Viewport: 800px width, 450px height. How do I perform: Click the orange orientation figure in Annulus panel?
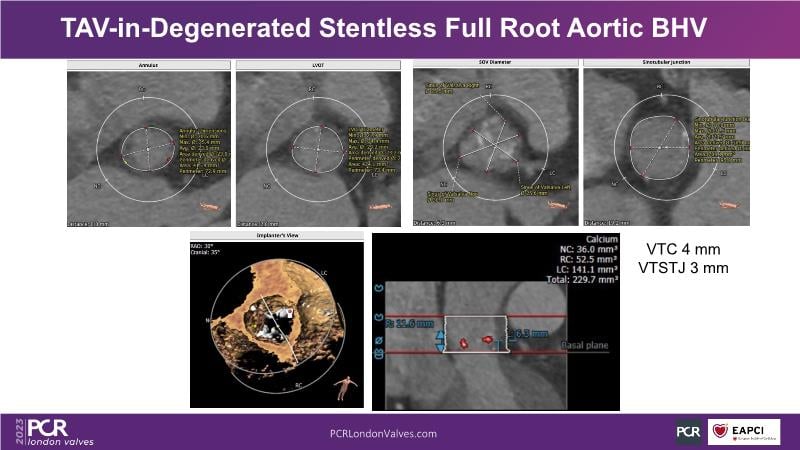point(211,207)
